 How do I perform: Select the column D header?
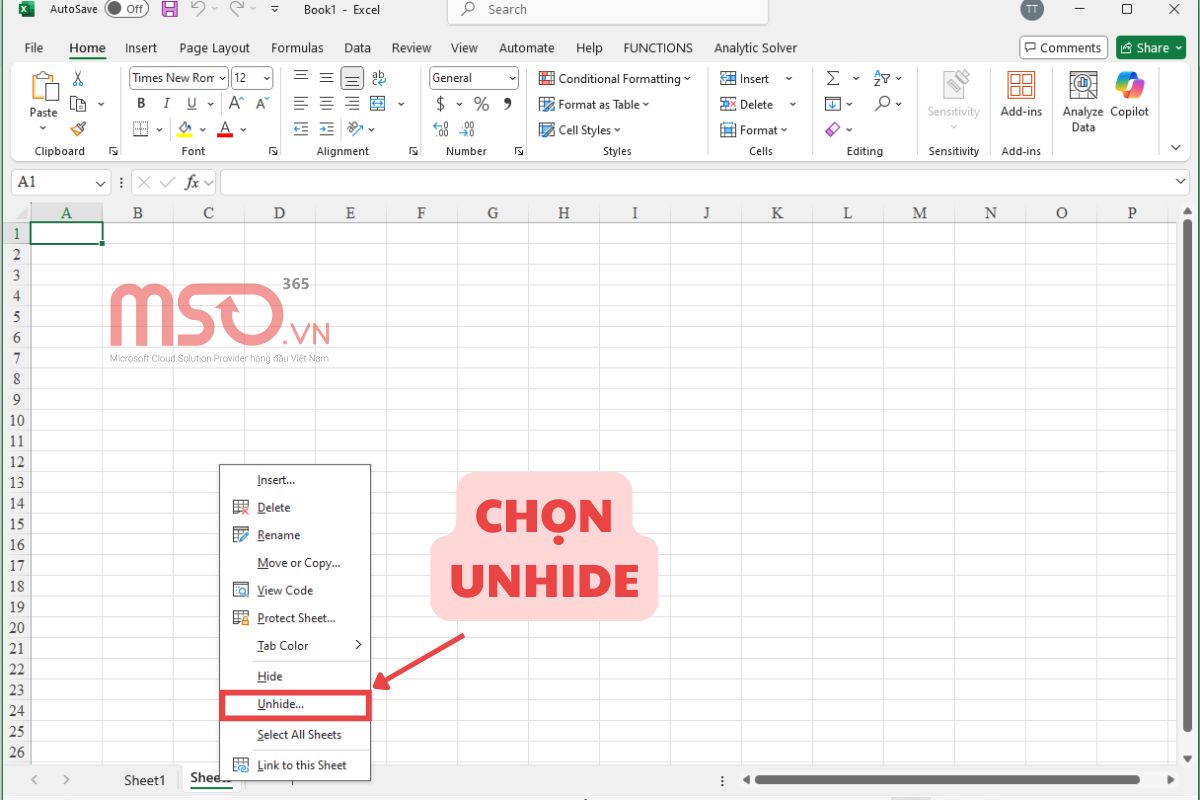click(x=279, y=213)
